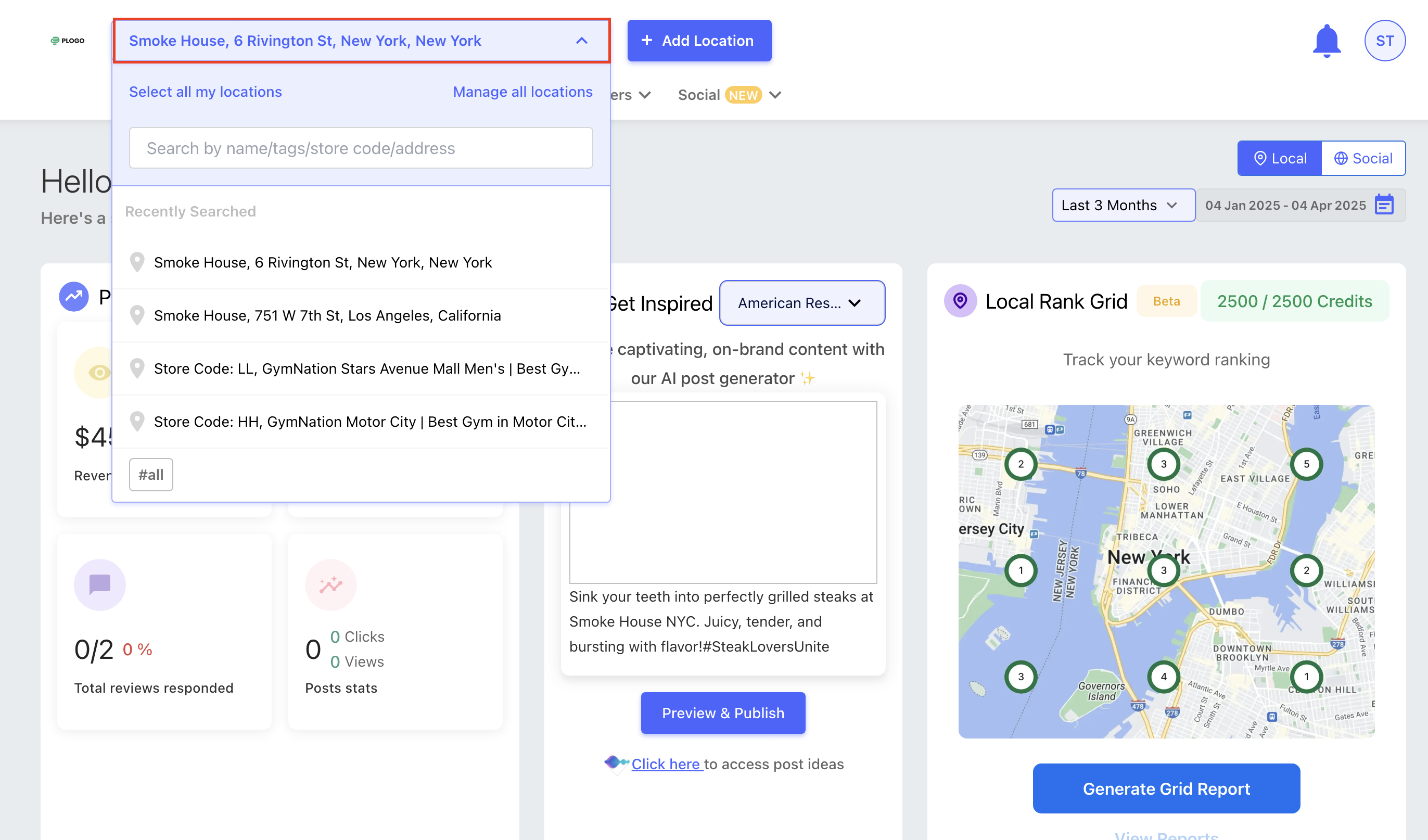This screenshot has width=1428, height=840.
Task: Click rank marker 1 near Jersey City
Action: click(x=1021, y=571)
